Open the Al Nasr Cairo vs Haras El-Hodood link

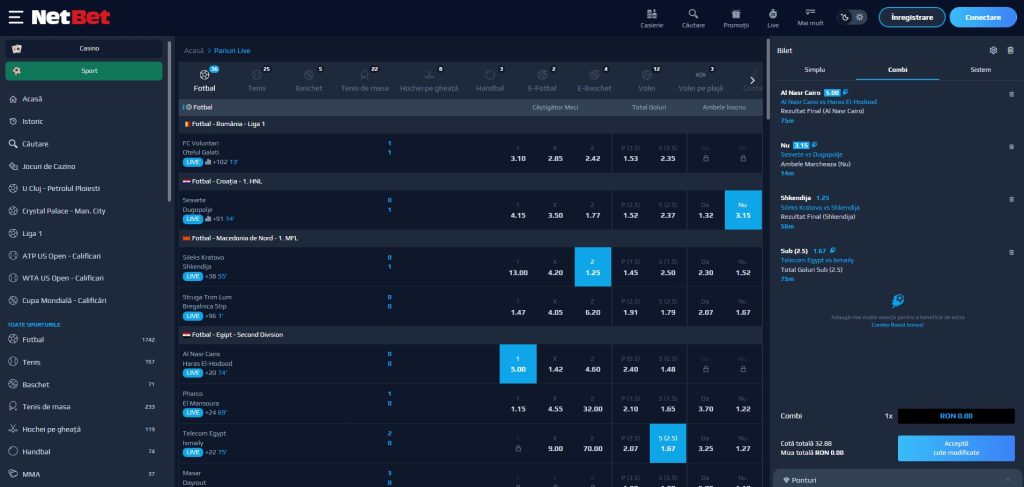pyautogui.click(x=828, y=102)
